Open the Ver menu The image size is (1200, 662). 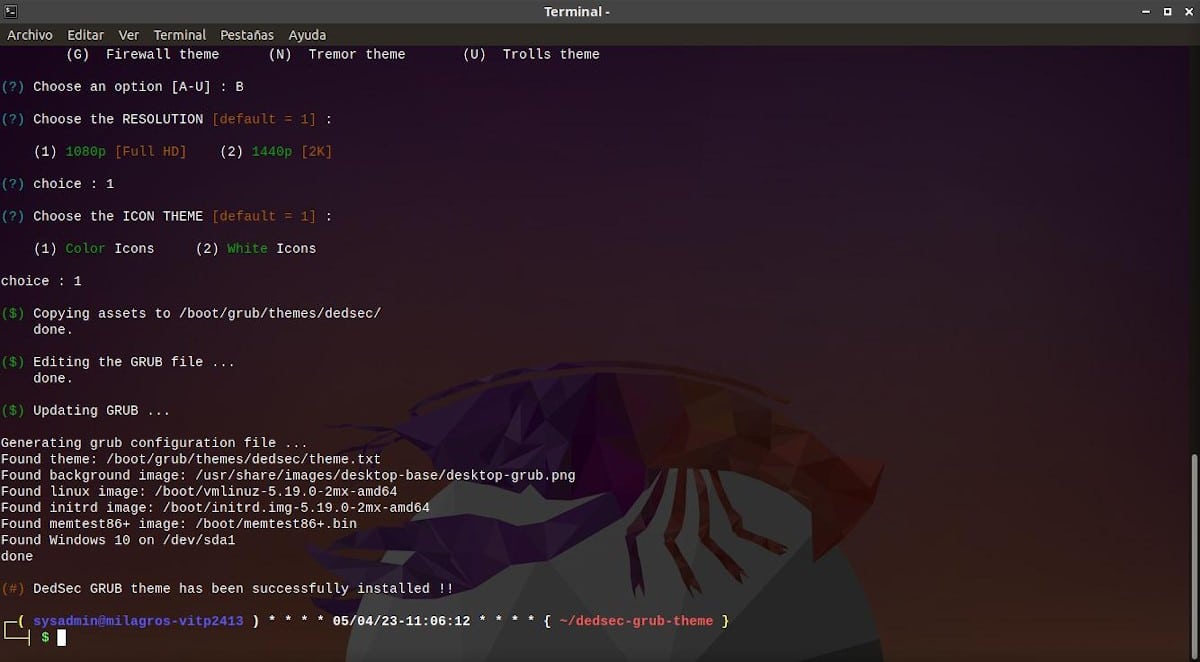pyautogui.click(x=129, y=35)
